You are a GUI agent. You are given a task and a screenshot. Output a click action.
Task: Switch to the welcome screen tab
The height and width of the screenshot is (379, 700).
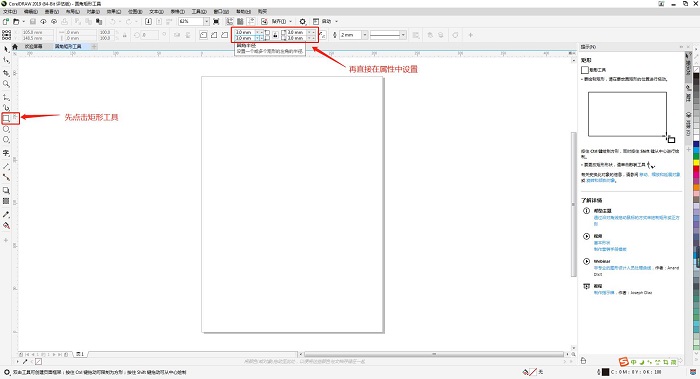(x=33, y=46)
